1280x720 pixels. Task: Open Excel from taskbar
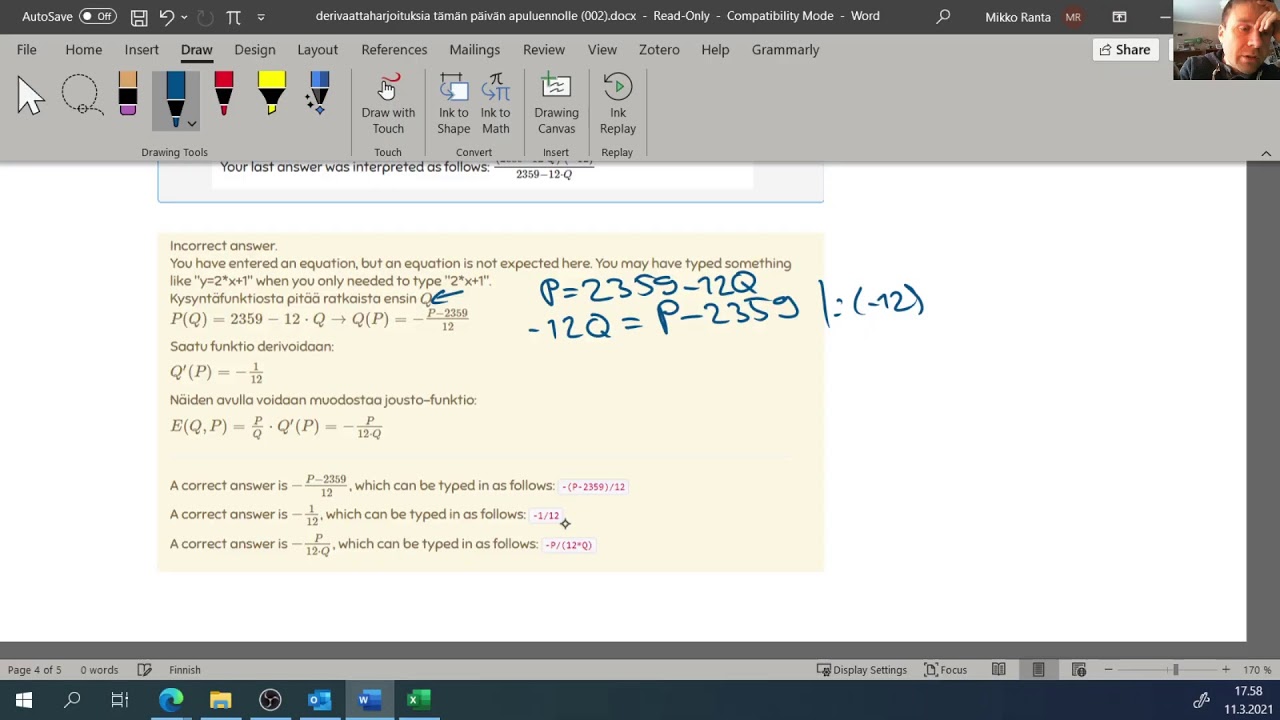coord(419,700)
